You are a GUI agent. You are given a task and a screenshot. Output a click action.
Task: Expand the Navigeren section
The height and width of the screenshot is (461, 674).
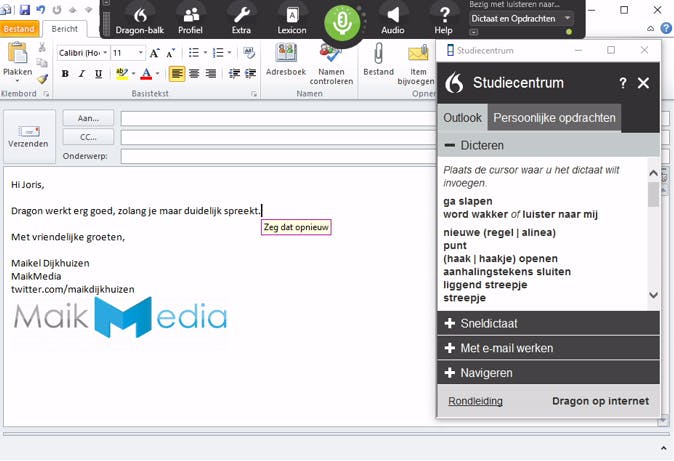pos(548,373)
